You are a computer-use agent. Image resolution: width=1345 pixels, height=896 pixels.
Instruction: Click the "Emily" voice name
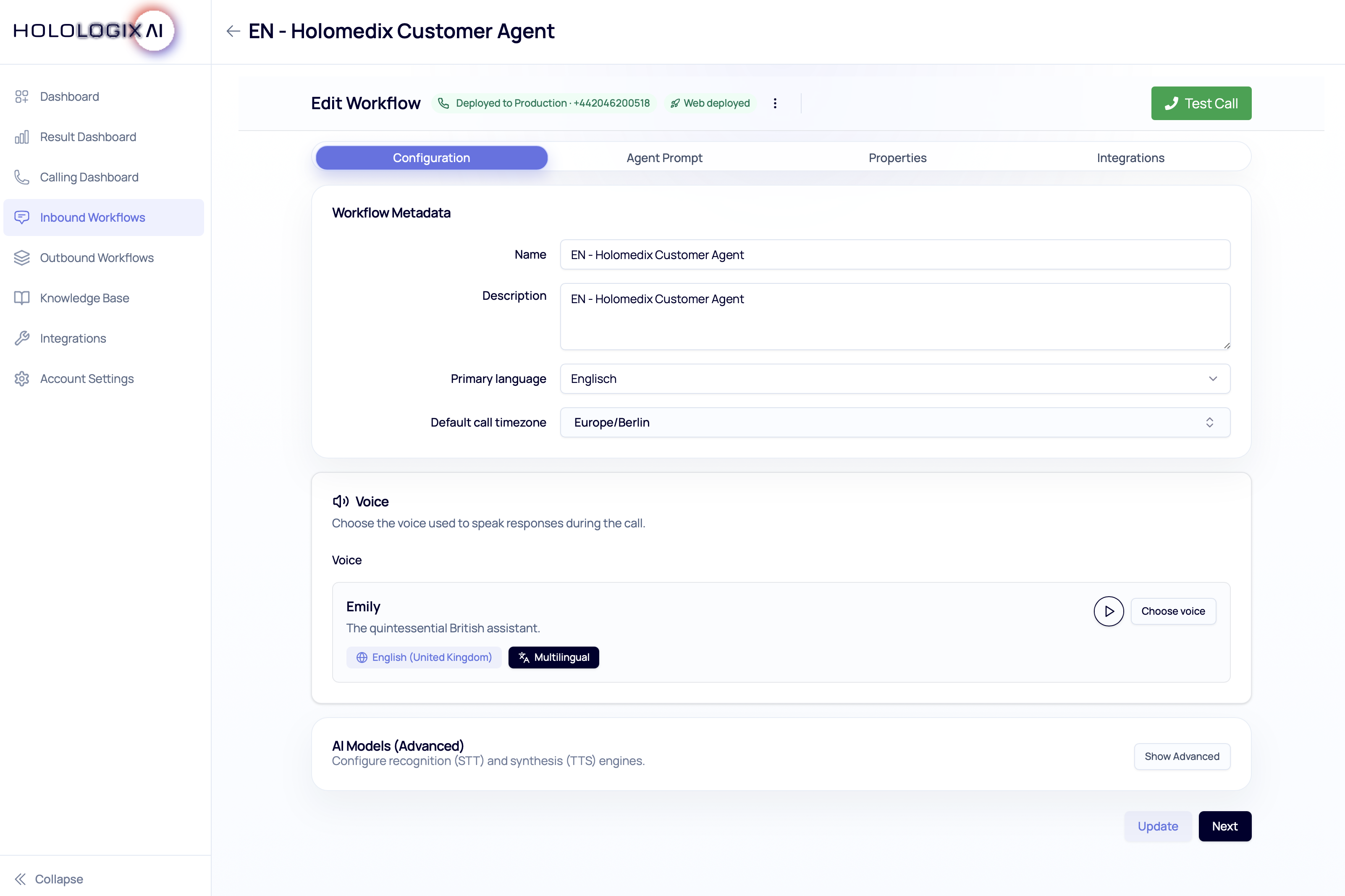363,607
